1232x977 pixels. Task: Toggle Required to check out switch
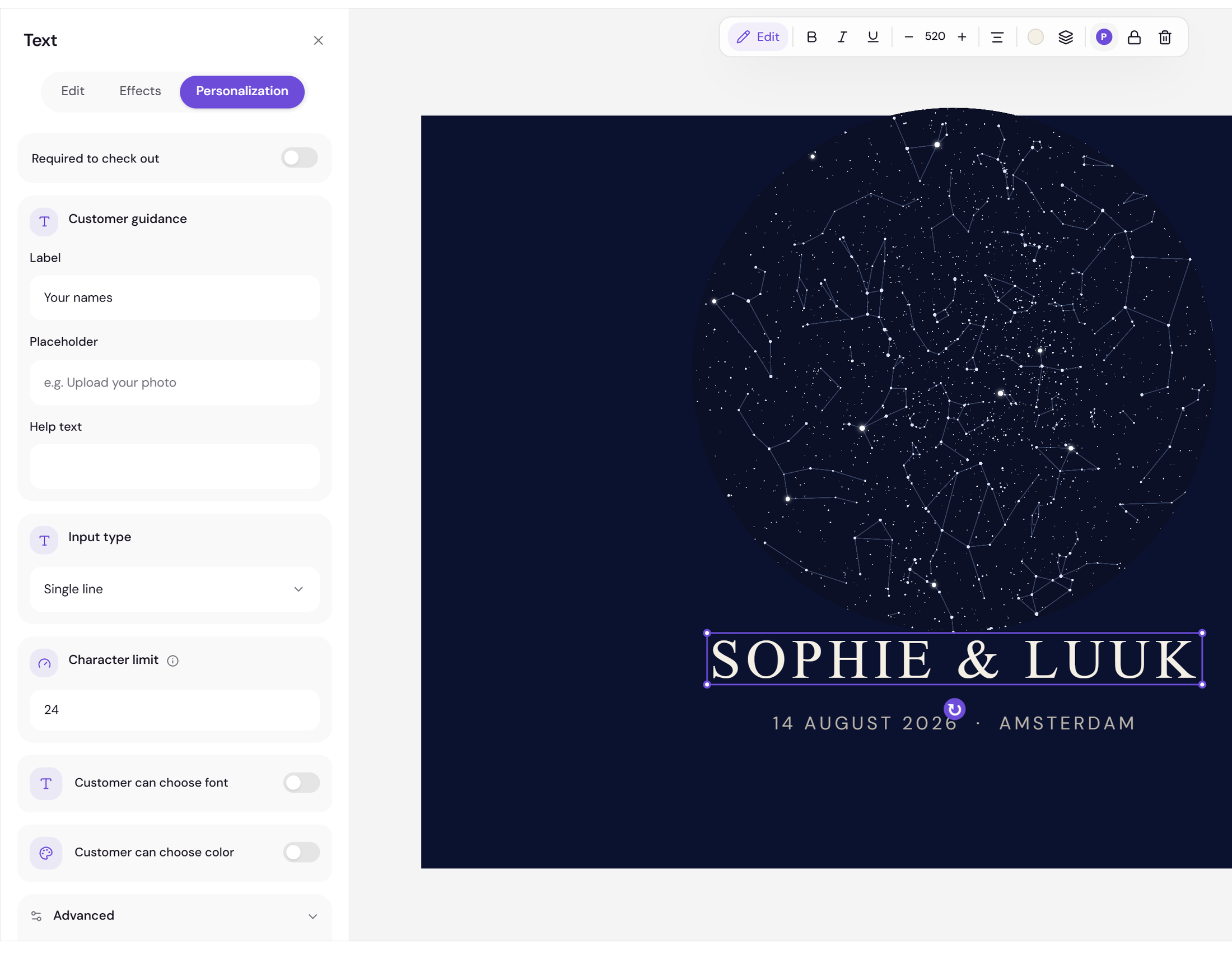coord(300,158)
